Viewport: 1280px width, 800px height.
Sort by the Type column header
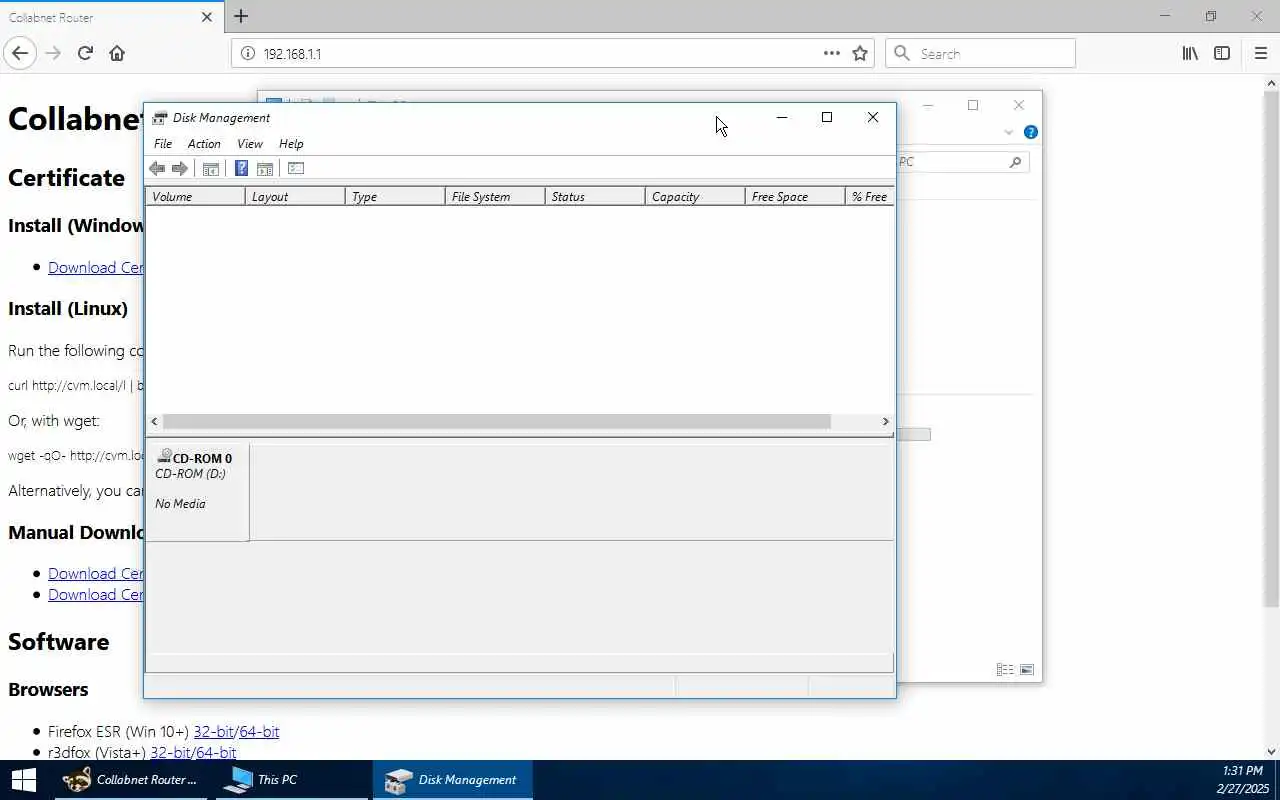pyautogui.click(x=395, y=197)
